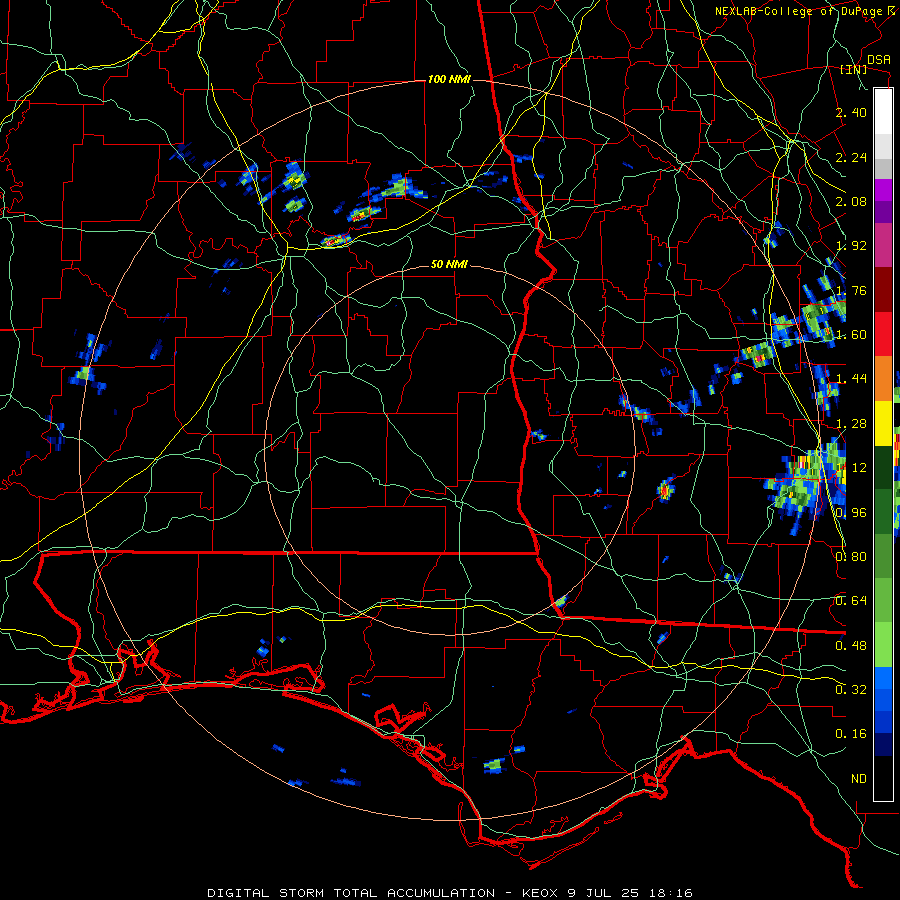Click the 1.44 legend value
The height and width of the screenshot is (900, 900).
point(851,379)
